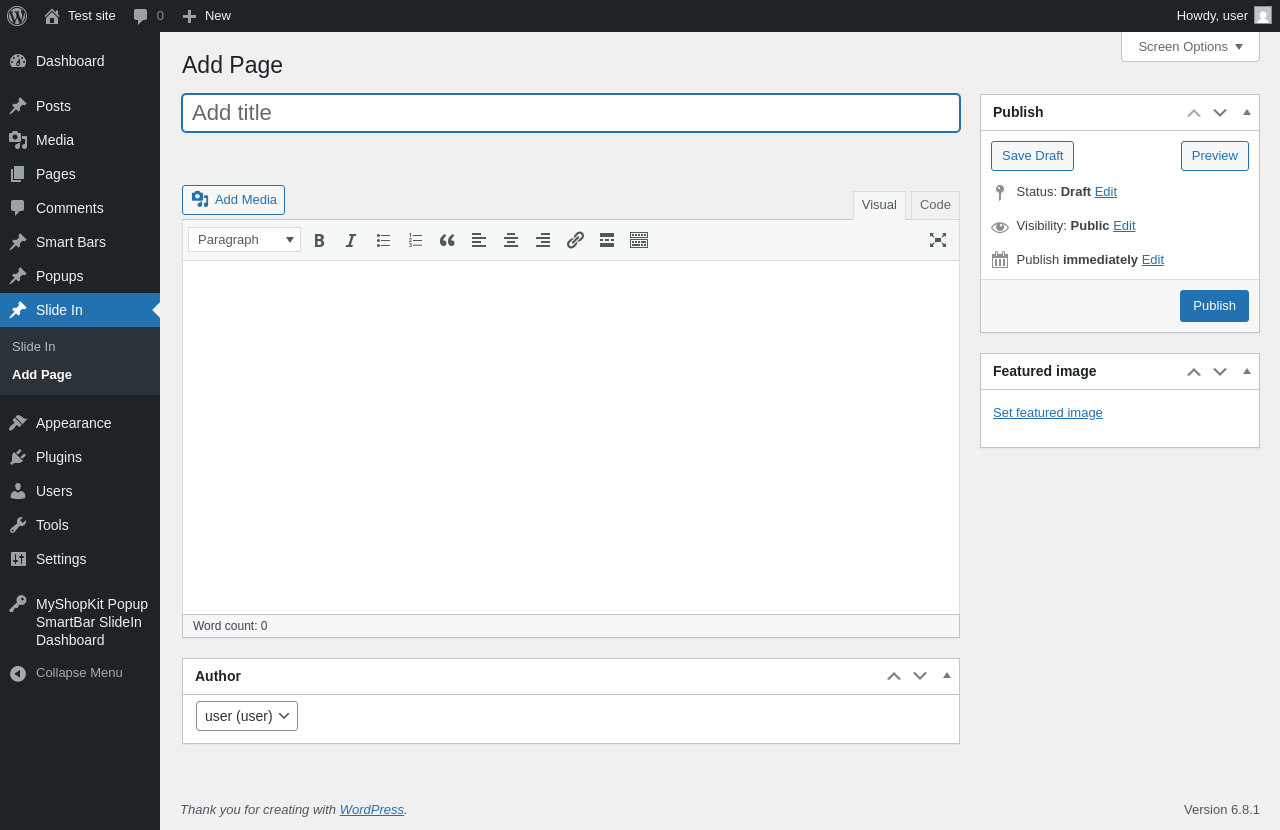The width and height of the screenshot is (1280, 830).
Task: Move Publish box down
Action: [1220, 113]
